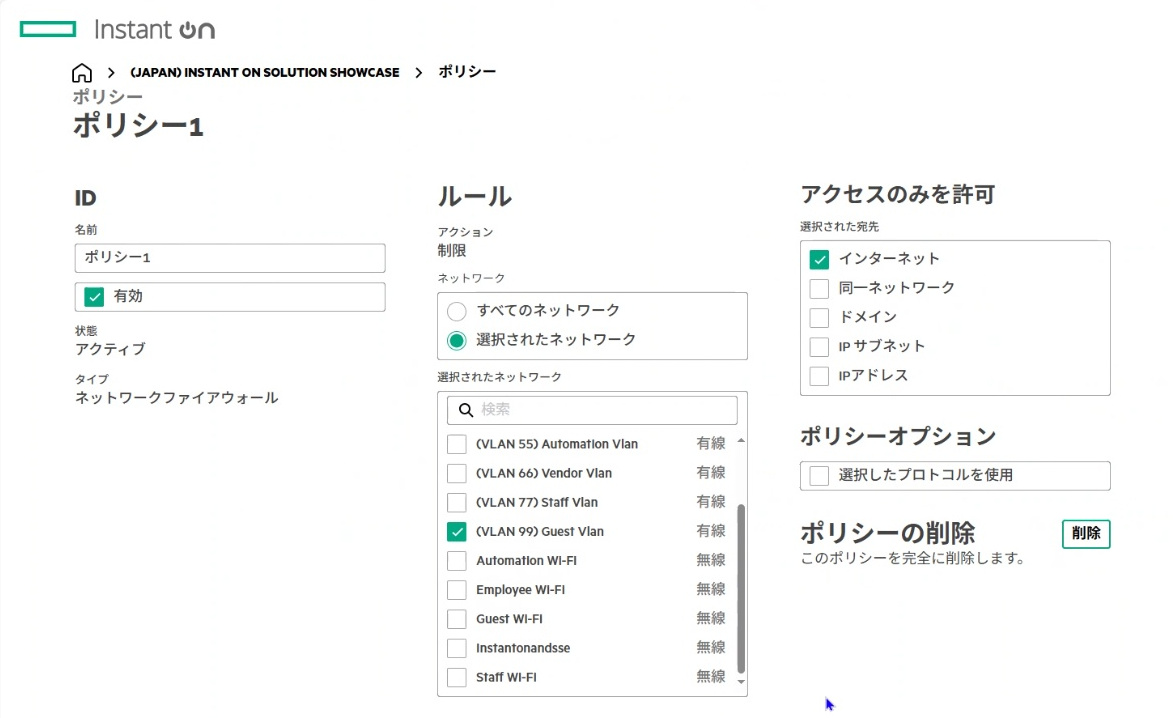The image size is (1173, 718).
Task: Uncheck the インターネット destination checkbox
Action: point(820,259)
